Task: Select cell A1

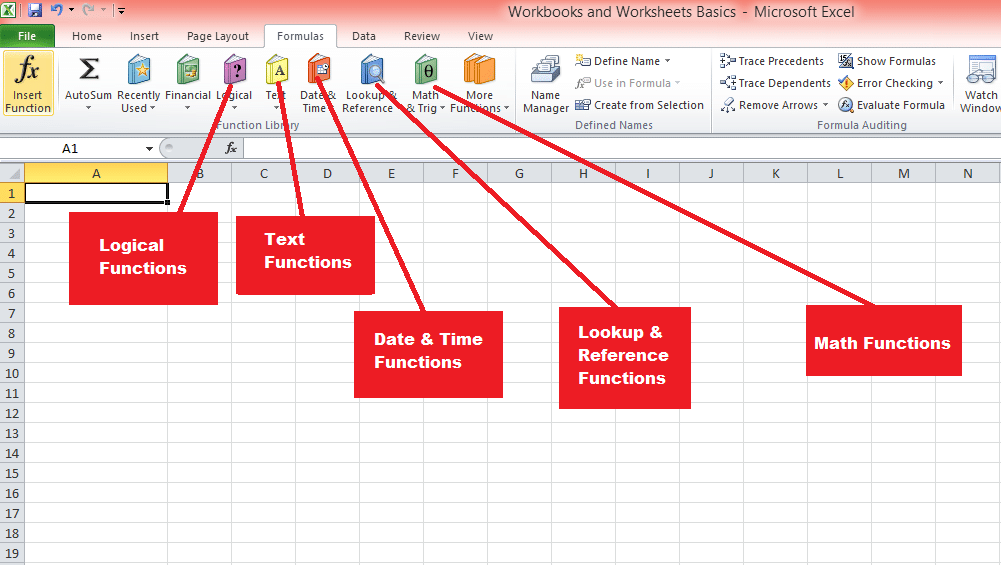Action: click(x=96, y=193)
